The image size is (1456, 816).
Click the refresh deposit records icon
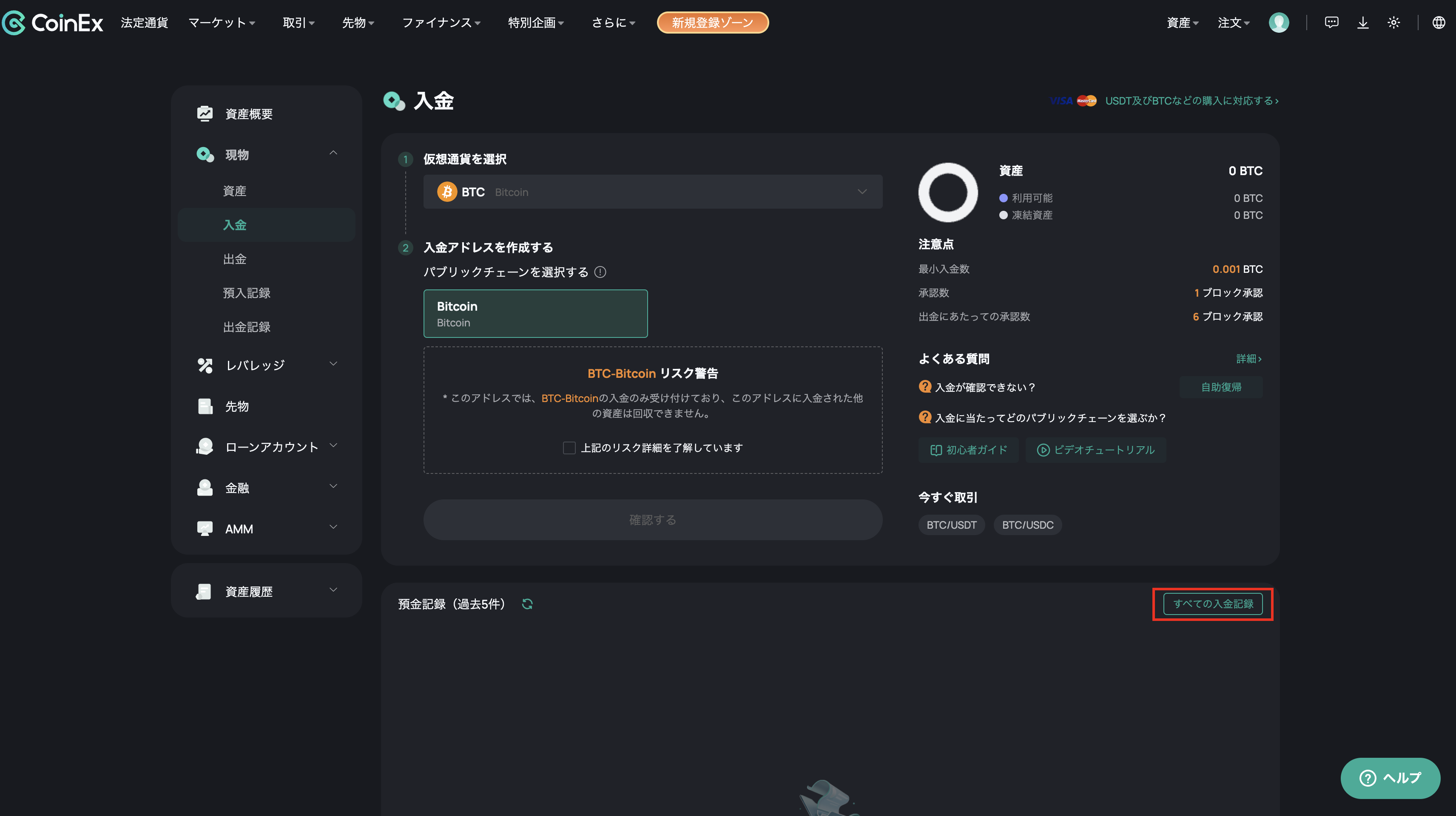pyautogui.click(x=527, y=603)
